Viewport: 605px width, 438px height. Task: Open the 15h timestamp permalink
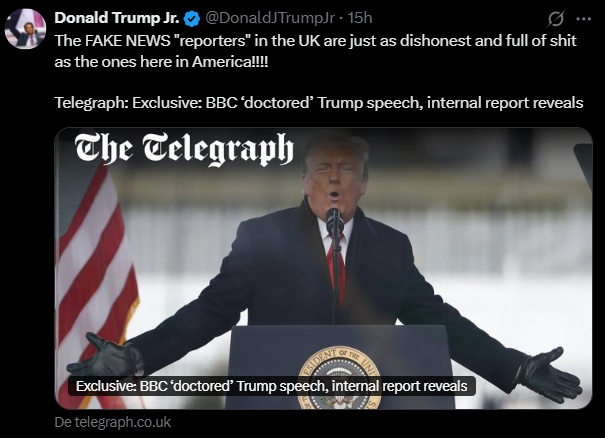[360, 18]
